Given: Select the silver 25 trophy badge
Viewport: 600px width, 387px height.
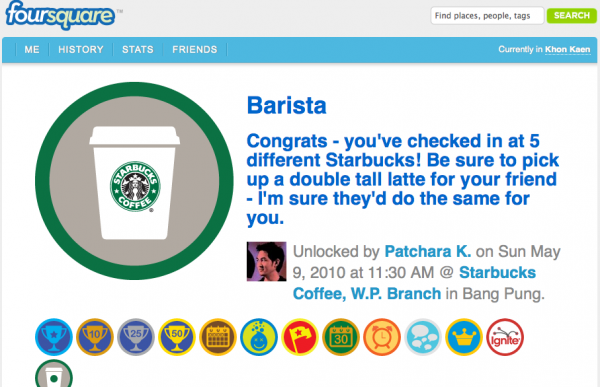Looking at the screenshot, I should [x=136, y=337].
